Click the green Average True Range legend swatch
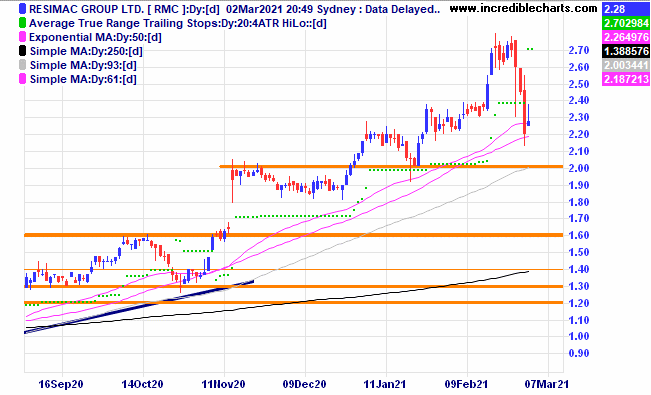The width and height of the screenshot is (651, 395). (x=22, y=23)
